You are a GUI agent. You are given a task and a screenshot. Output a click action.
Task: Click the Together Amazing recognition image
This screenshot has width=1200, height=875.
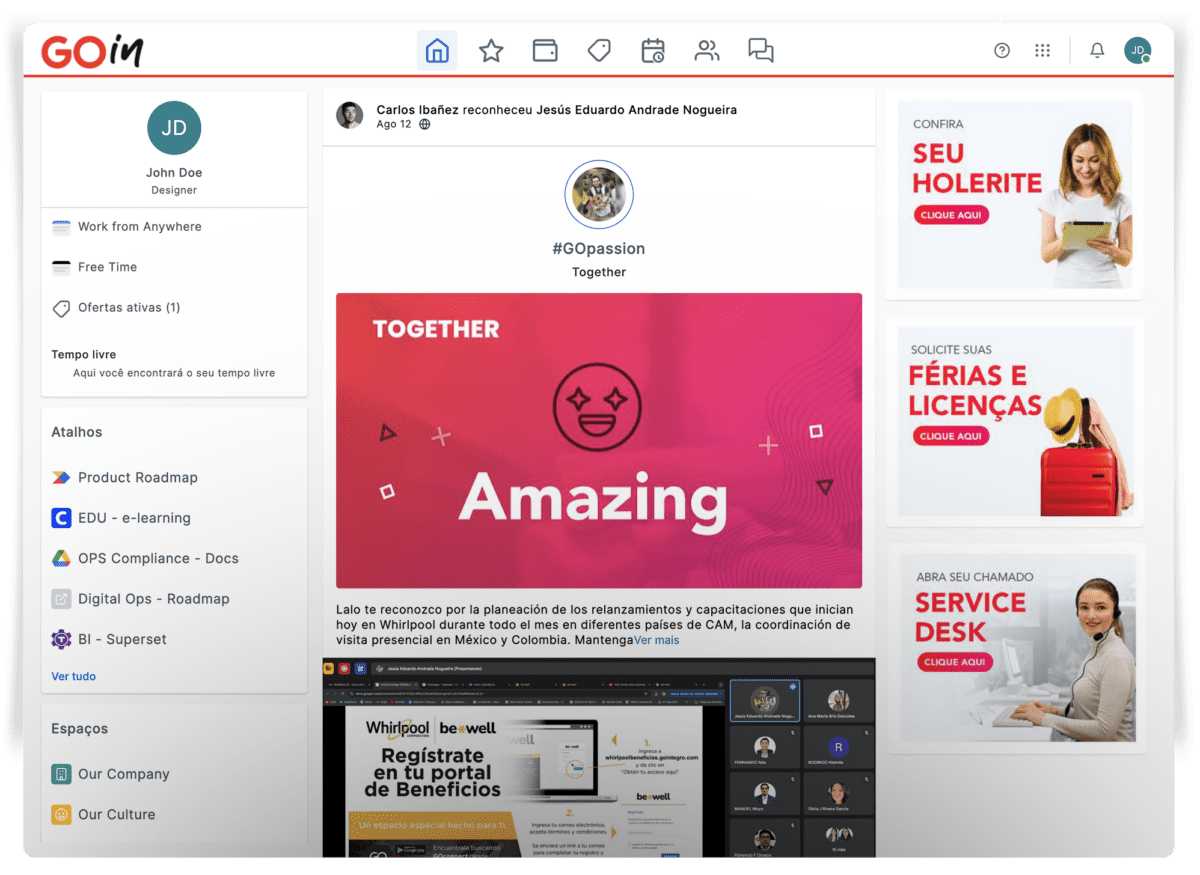coord(598,440)
